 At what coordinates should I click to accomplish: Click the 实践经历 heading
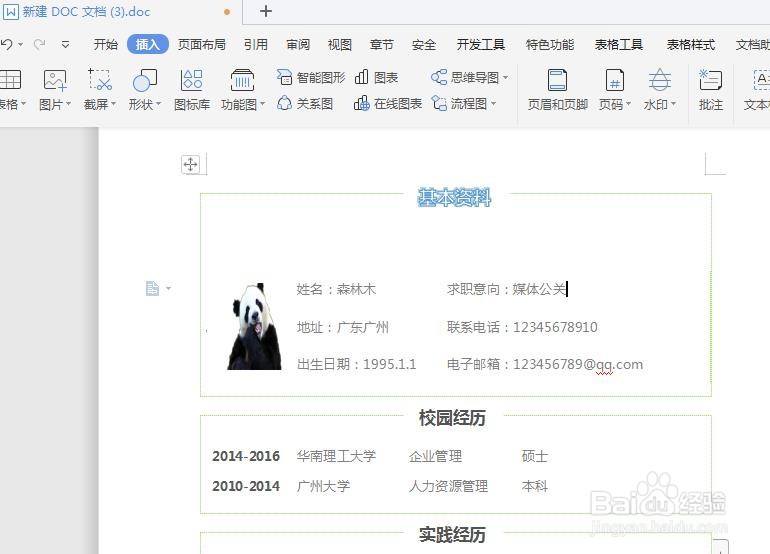coord(452,535)
